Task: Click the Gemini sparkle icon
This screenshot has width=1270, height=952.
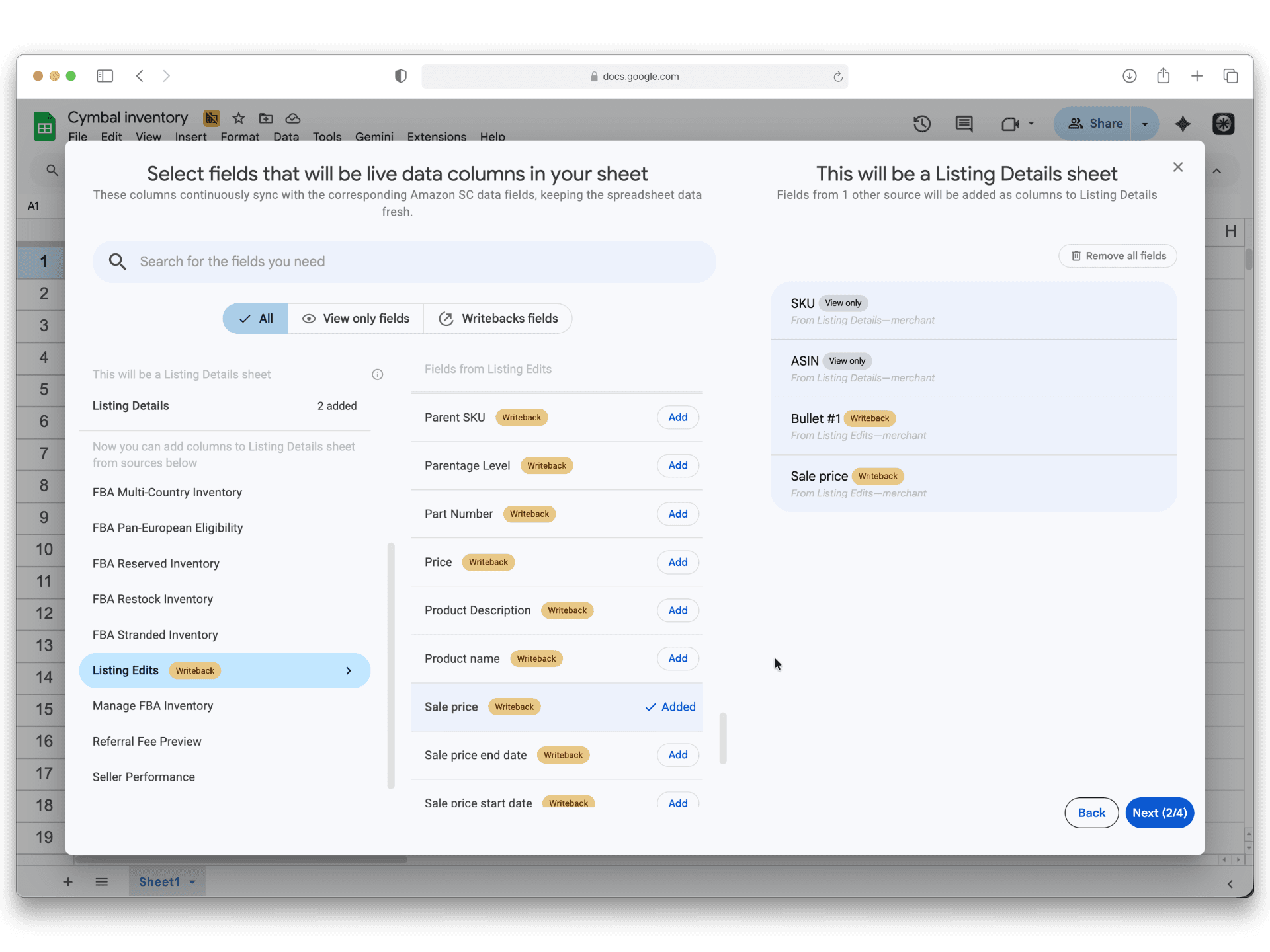Action: tap(1183, 124)
